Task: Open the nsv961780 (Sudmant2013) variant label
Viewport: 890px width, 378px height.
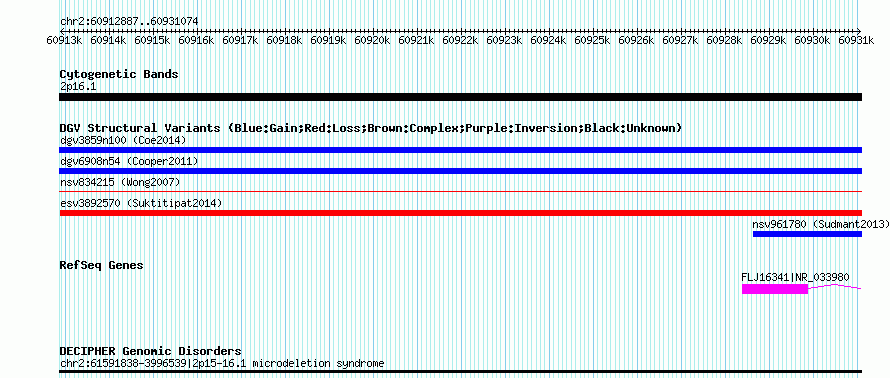Action: tap(821, 224)
